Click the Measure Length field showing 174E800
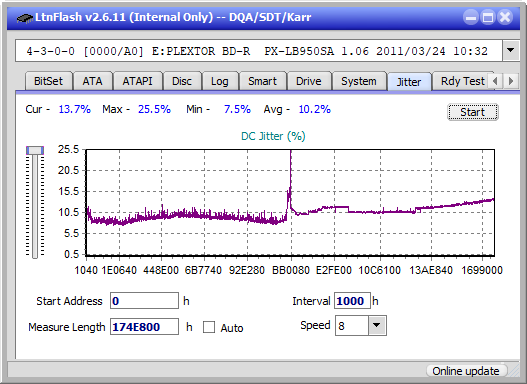Screen dimensions: 527x384 pyautogui.click(x=144, y=327)
